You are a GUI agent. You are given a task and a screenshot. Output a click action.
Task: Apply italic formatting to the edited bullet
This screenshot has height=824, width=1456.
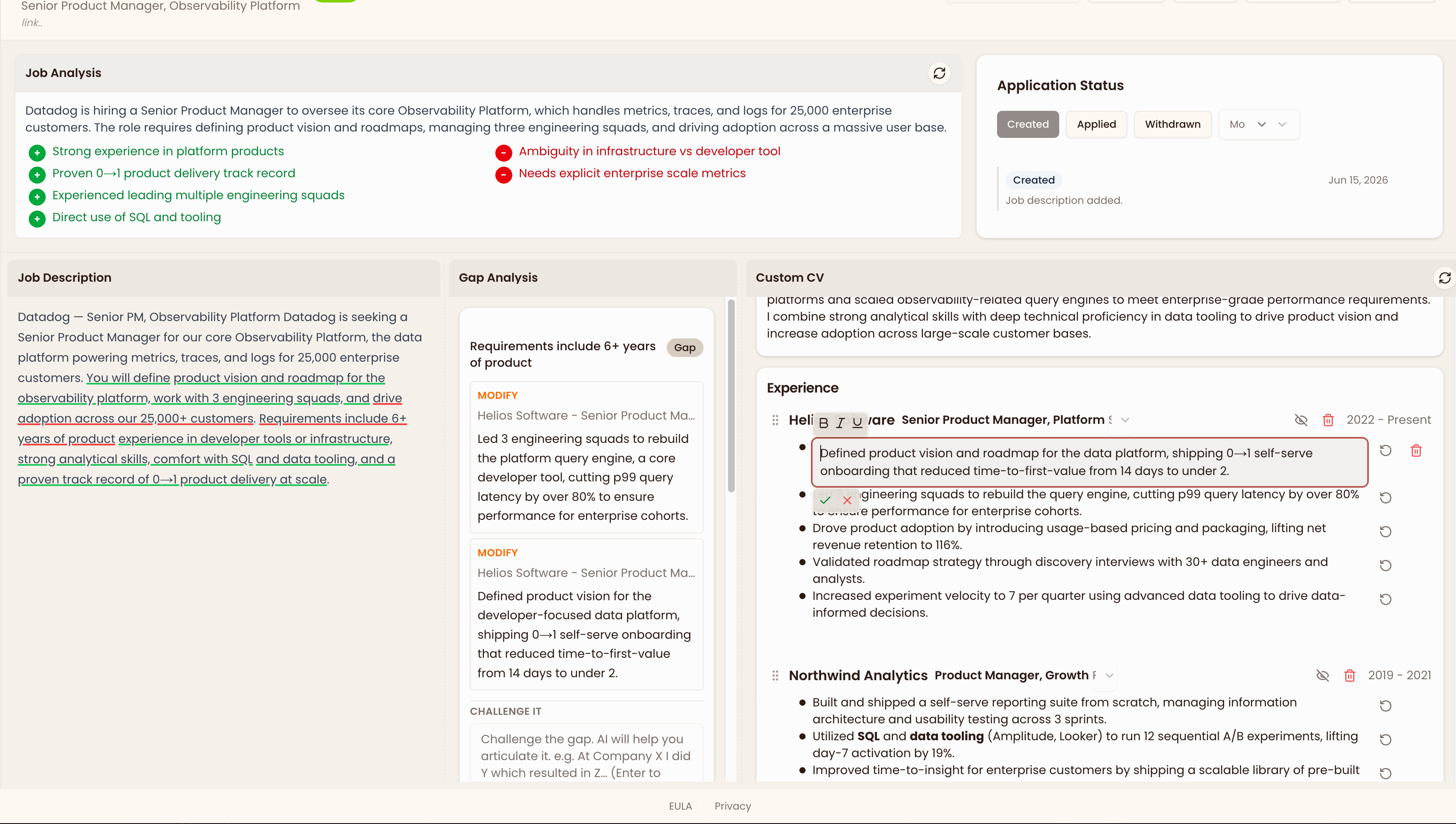pos(841,423)
